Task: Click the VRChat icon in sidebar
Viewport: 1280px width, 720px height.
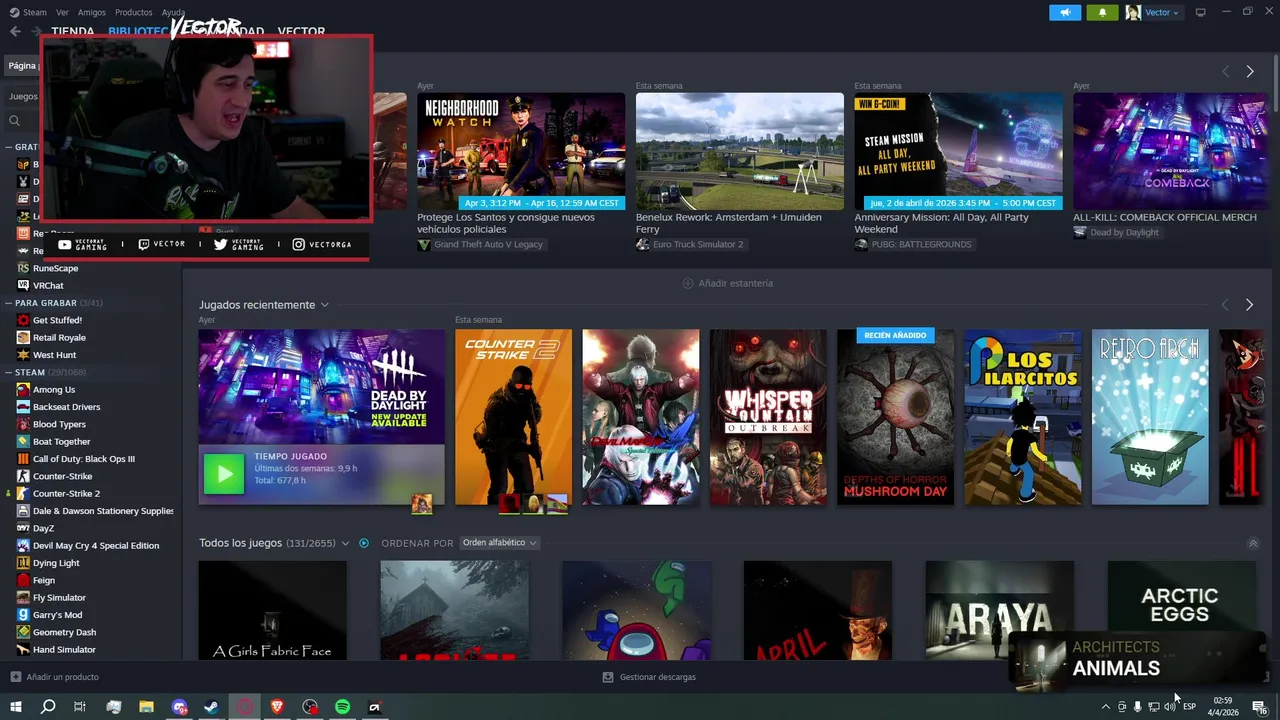Action: pyautogui.click(x=23, y=286)
